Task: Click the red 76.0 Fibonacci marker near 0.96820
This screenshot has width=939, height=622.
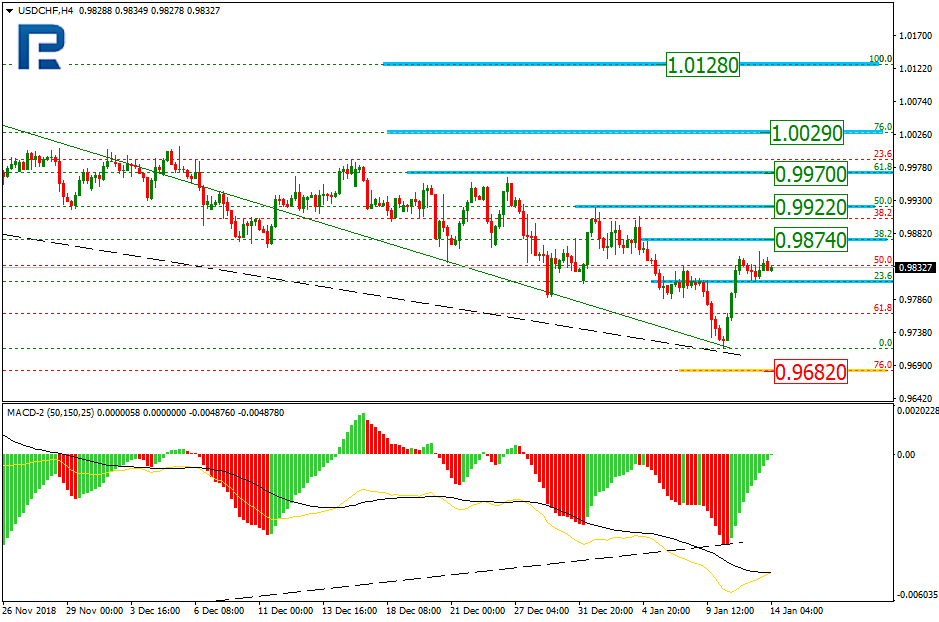Action: 882,365
